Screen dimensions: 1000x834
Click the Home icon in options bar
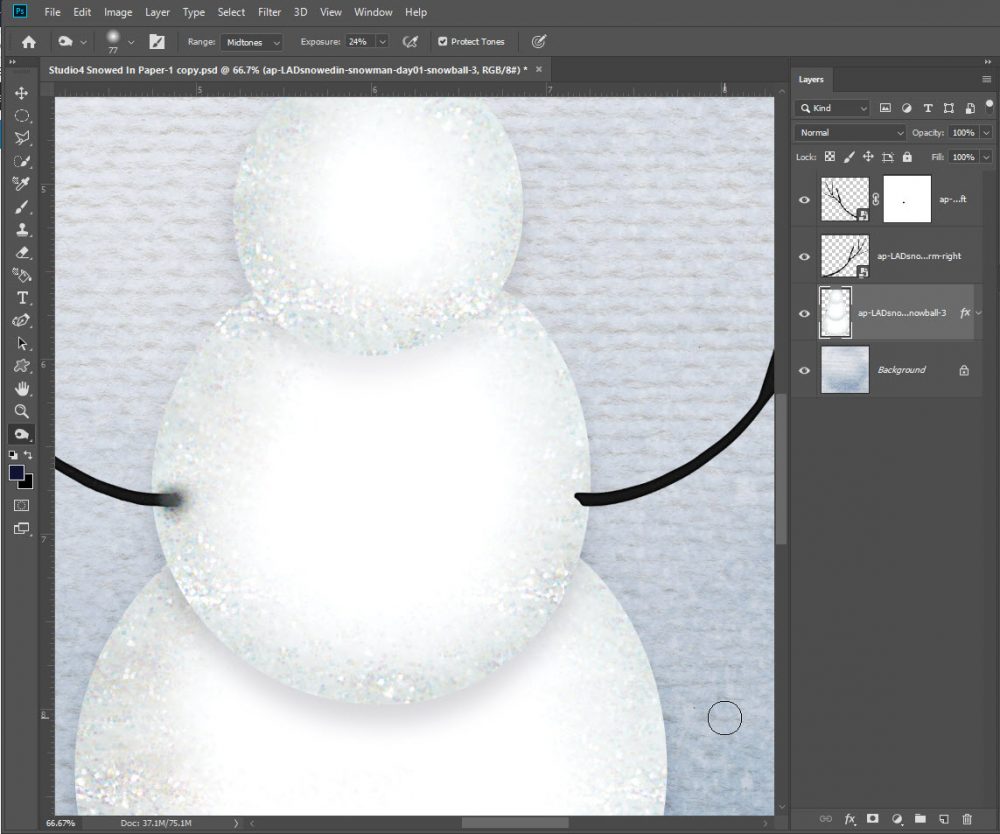point(29,42)
